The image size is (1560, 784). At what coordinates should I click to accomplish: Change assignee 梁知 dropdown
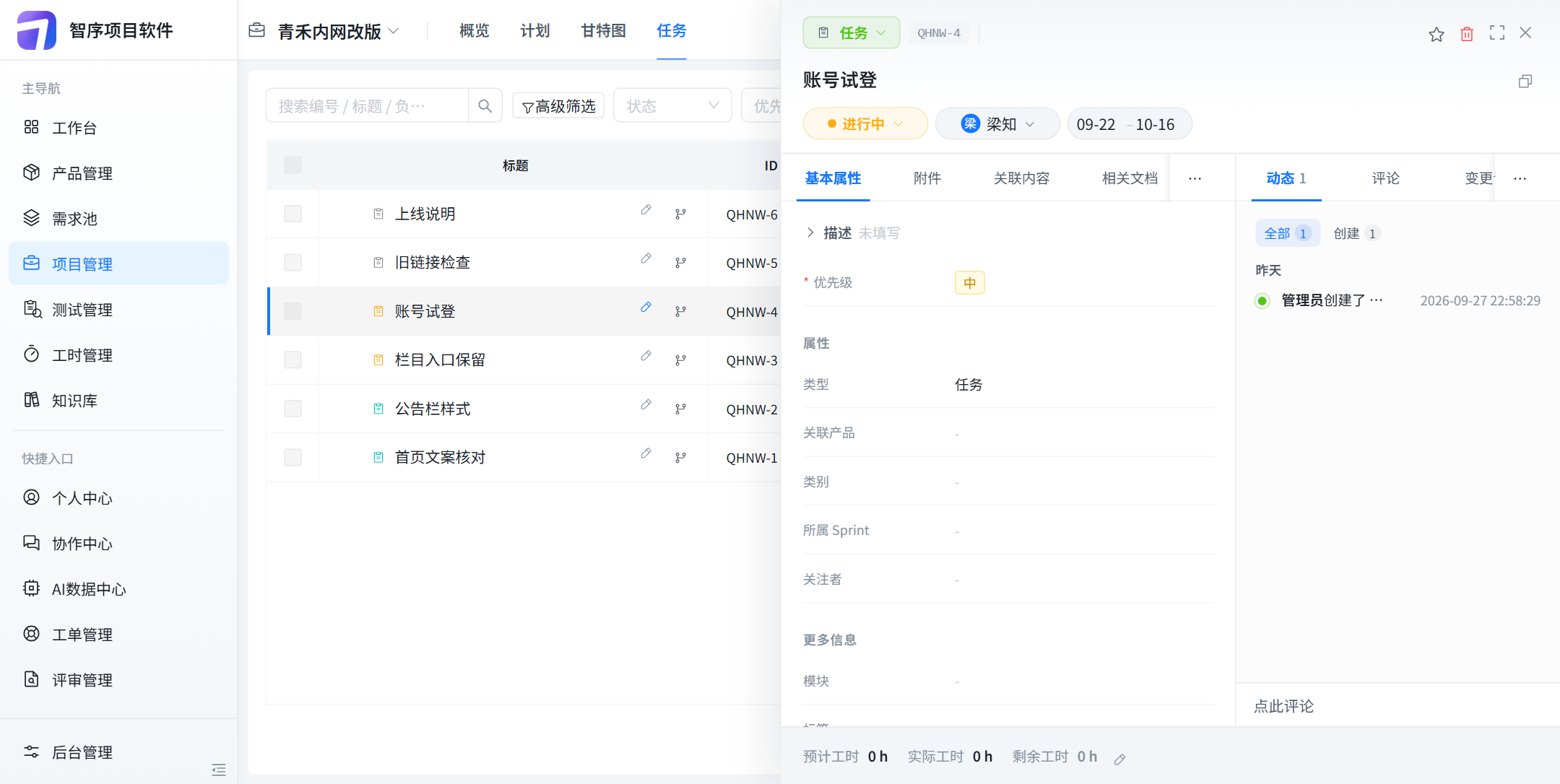997,124
